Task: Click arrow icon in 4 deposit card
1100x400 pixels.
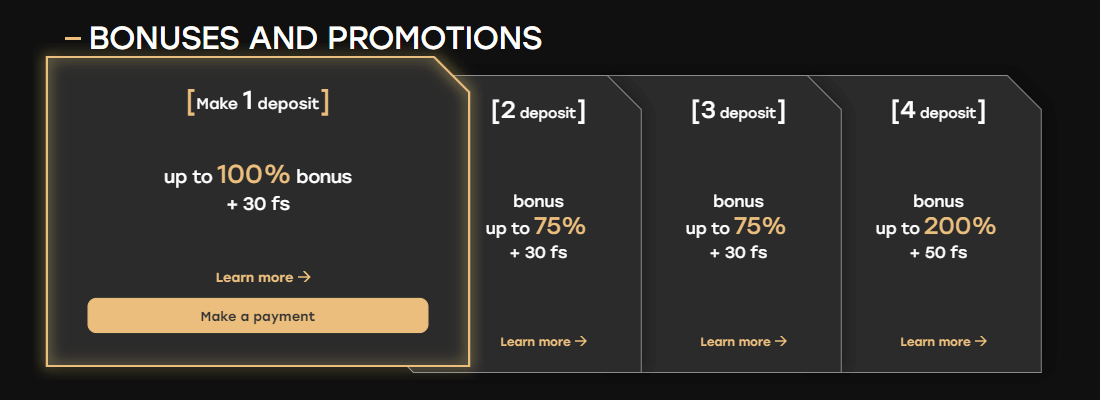Action: [x=981, y=342]
